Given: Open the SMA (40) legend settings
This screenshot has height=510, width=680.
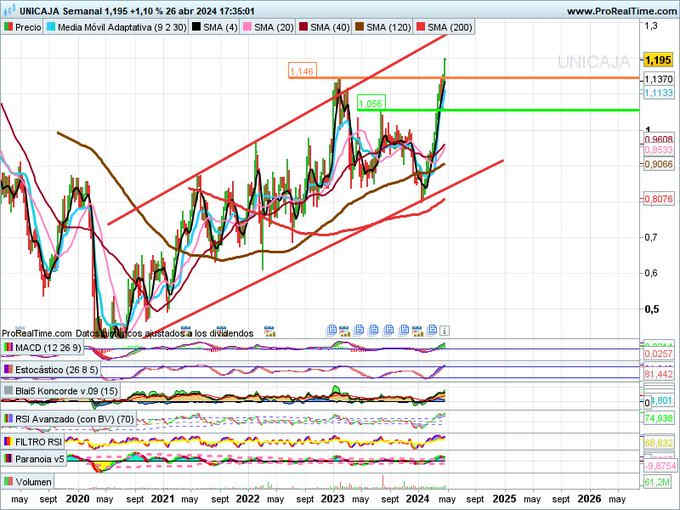Looking at the screenshot, I should pyautogui.click(x=324, y=27).
